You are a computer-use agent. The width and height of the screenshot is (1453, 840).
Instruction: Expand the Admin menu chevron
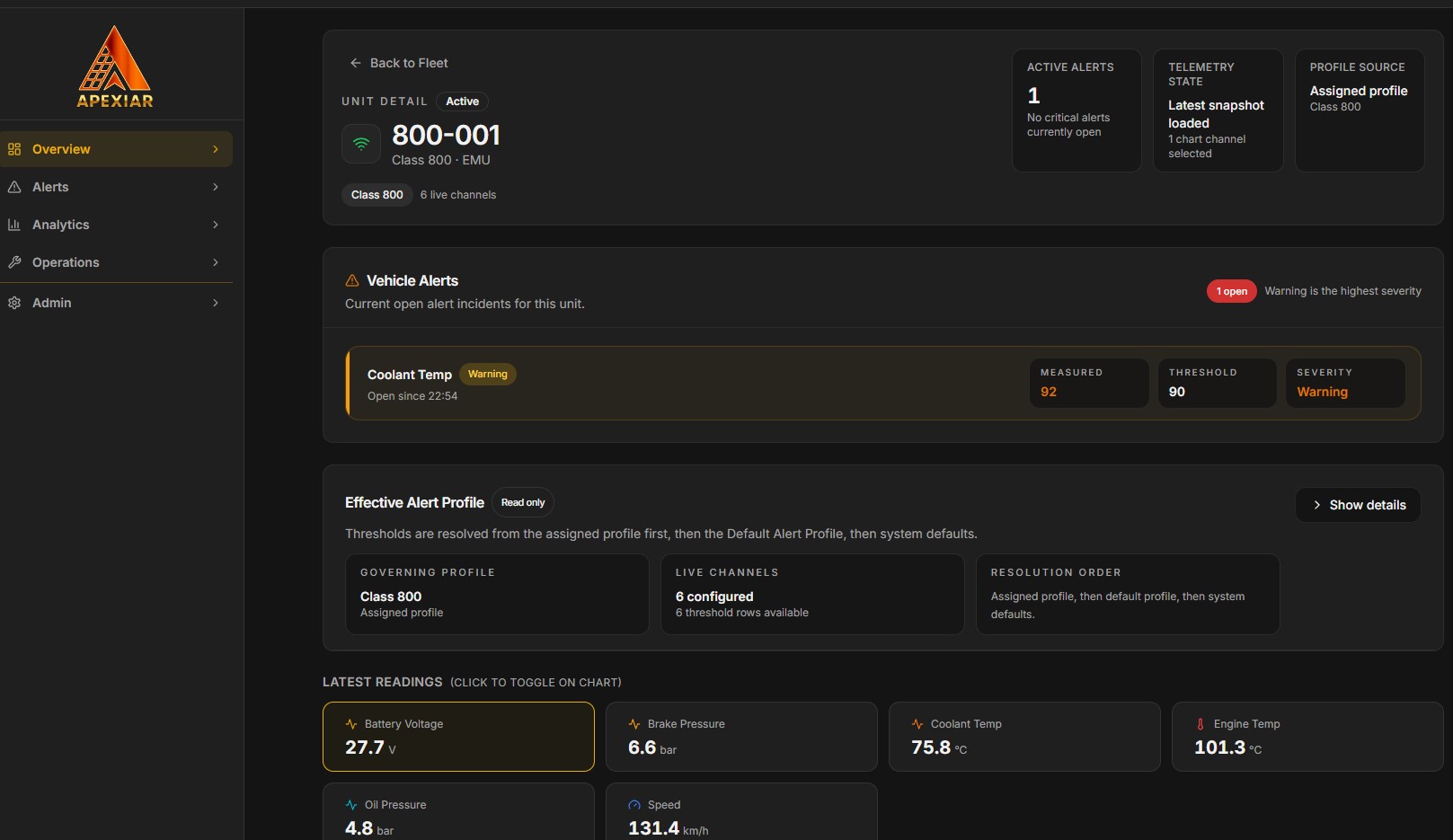pos(216,303)
